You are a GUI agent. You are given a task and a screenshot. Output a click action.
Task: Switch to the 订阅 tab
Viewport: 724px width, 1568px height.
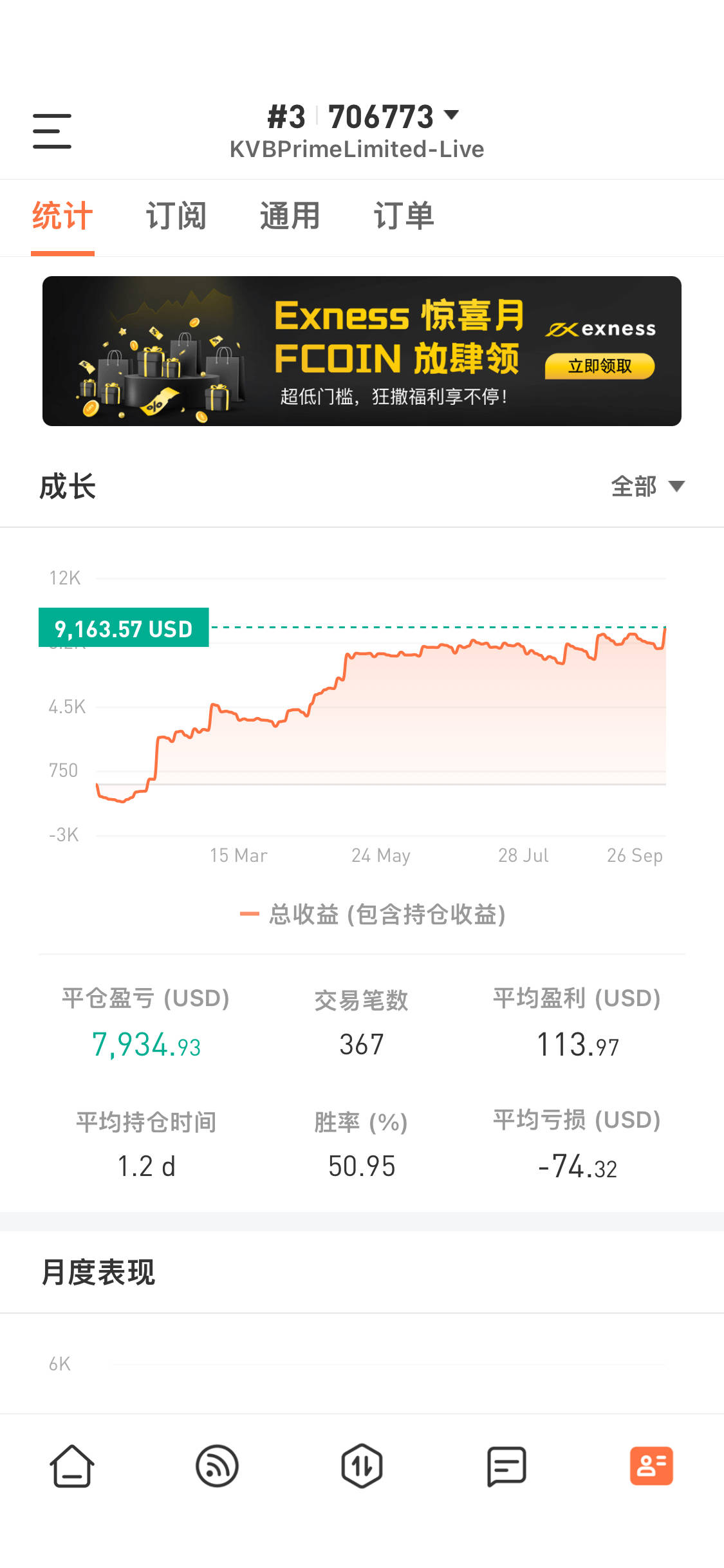[x=176, y=216]
